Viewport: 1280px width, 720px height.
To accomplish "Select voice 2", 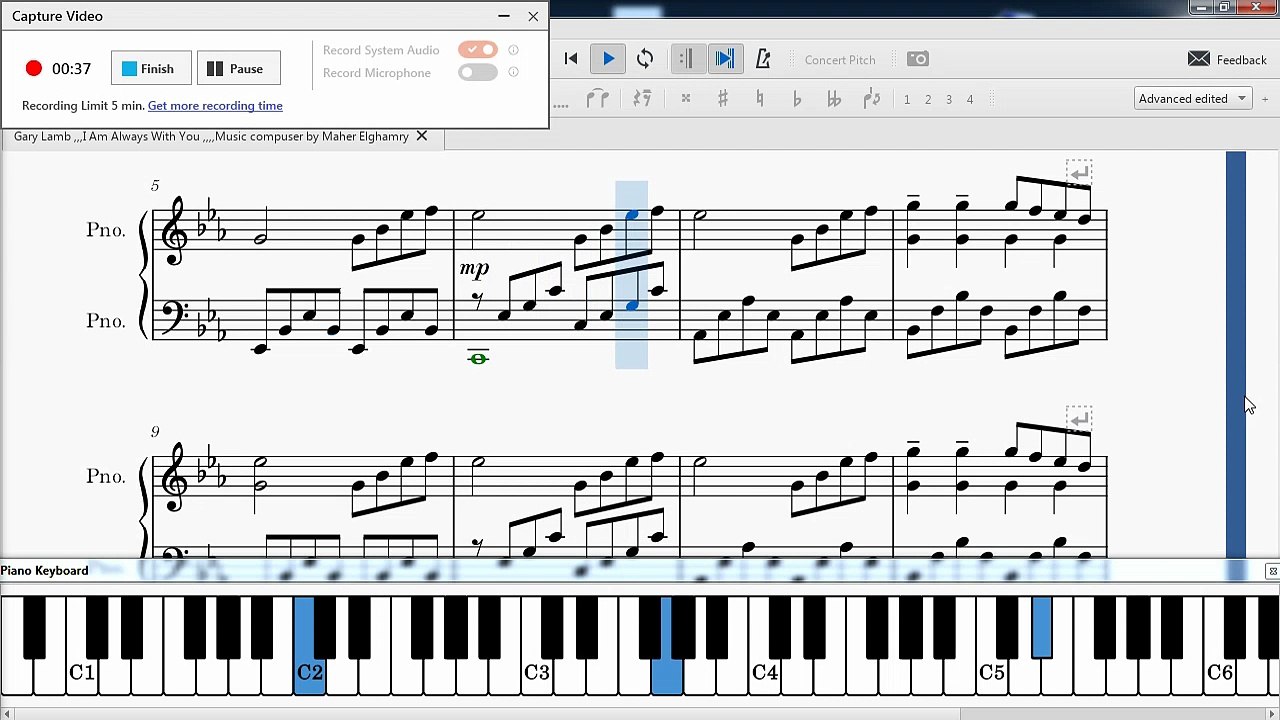I will pyautogui.click(x=928, y=99).
